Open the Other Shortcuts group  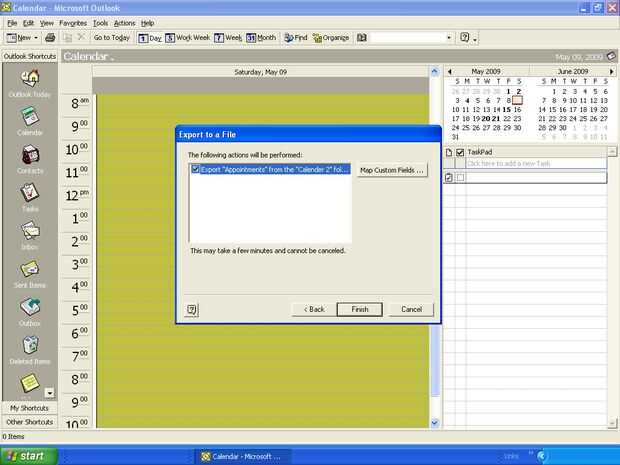point(29,422)
